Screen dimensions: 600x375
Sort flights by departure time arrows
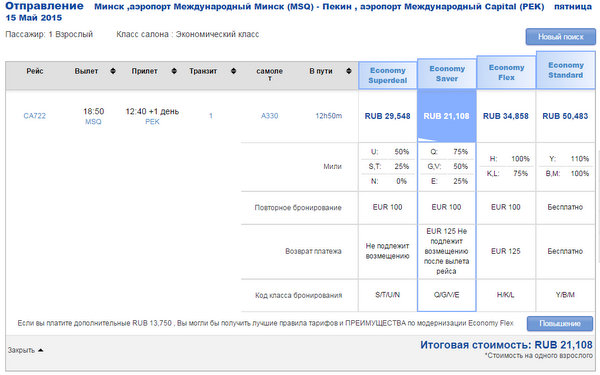113,71
